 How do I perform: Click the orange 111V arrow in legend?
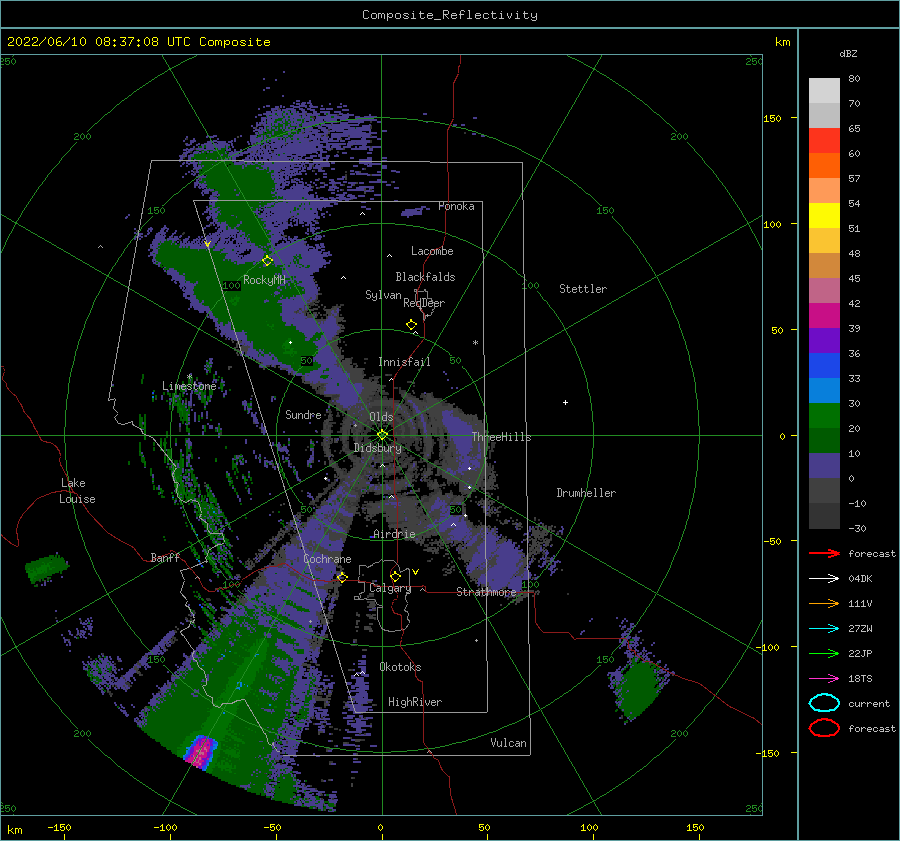click(x=824, y=603)
